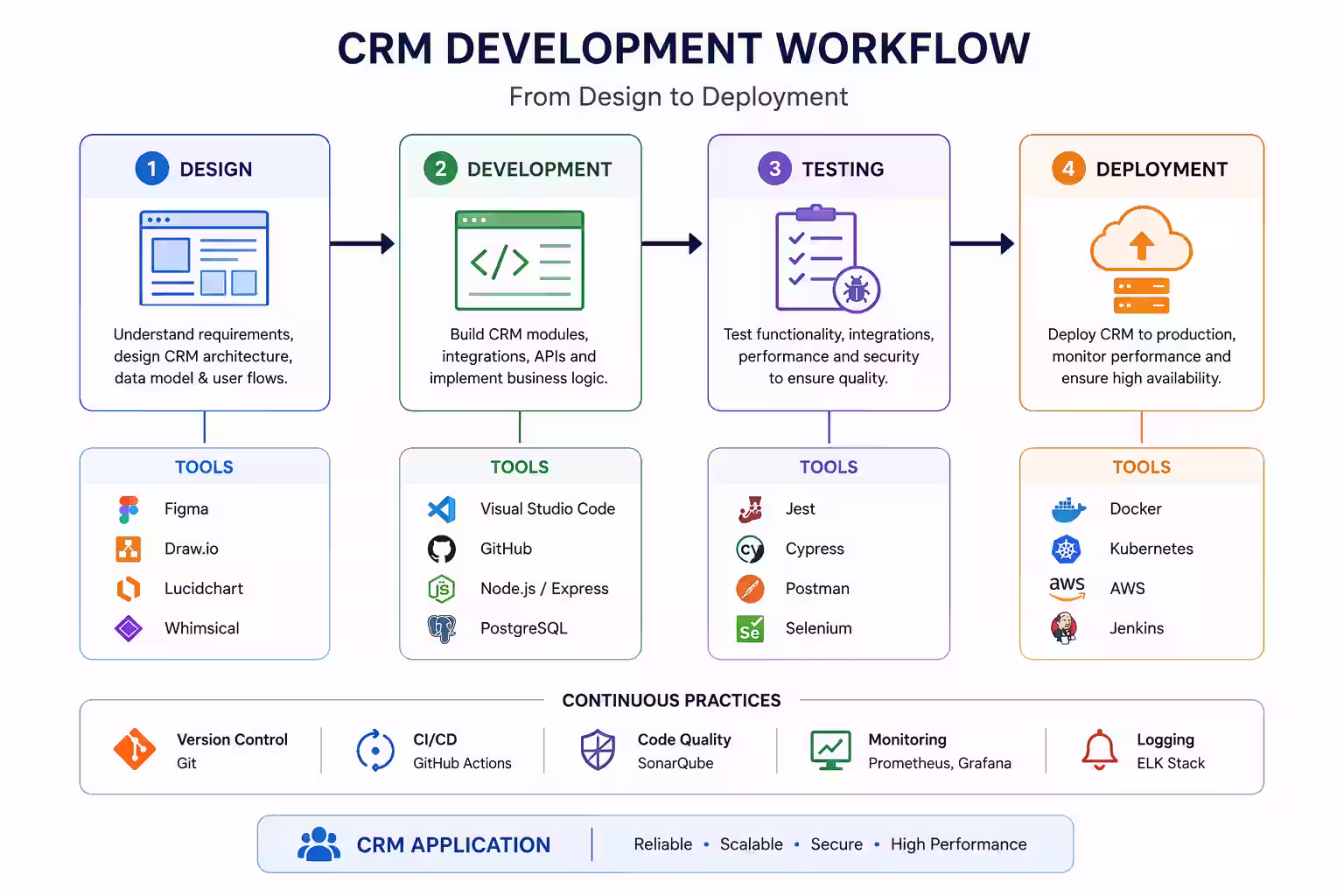Click the CRM Application people icon
This screenshot has width=1344, height=896.
pyautogui.click(x=319, y=844)
